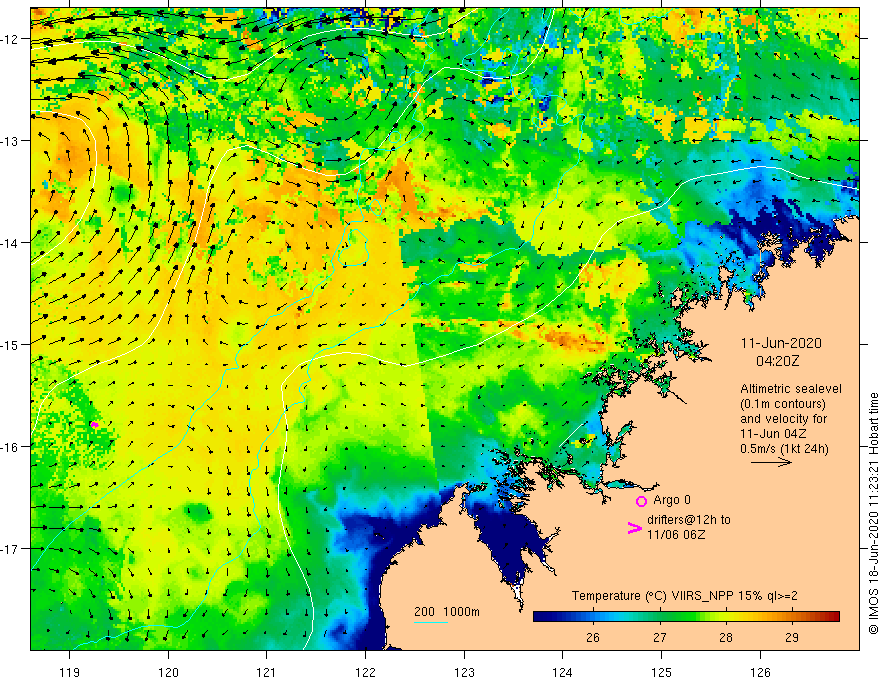Click the longitude label '126'
The height and width of the screenshot is (680, 880).
click(x=760, y=672)
